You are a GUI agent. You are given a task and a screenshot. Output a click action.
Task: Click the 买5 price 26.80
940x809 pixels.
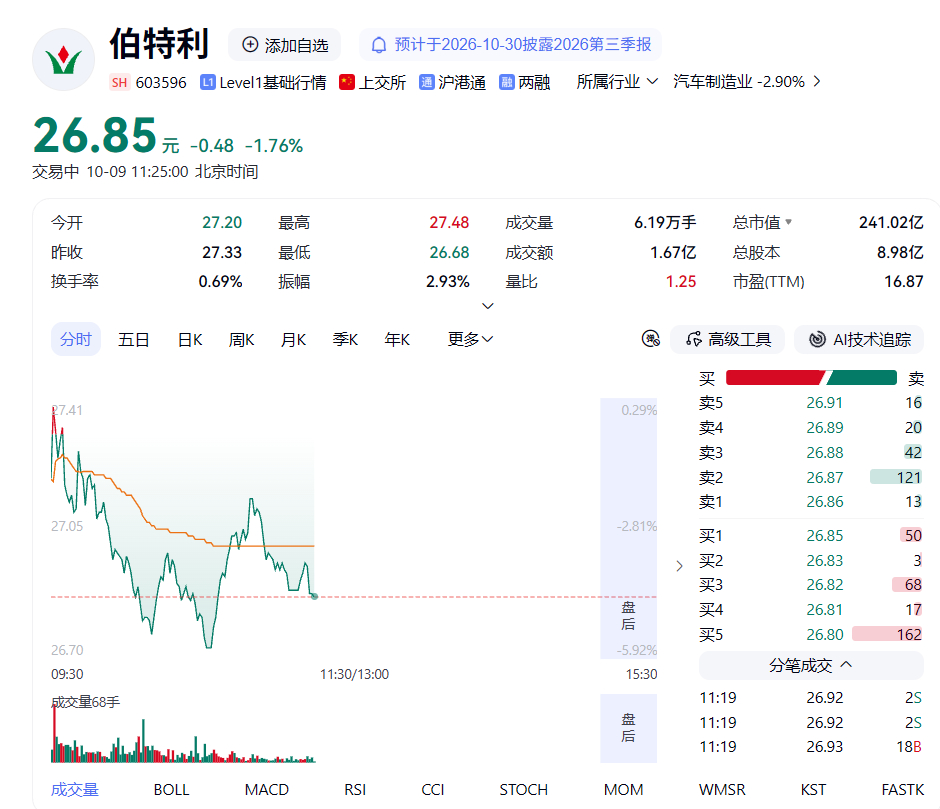click(824, 634)
